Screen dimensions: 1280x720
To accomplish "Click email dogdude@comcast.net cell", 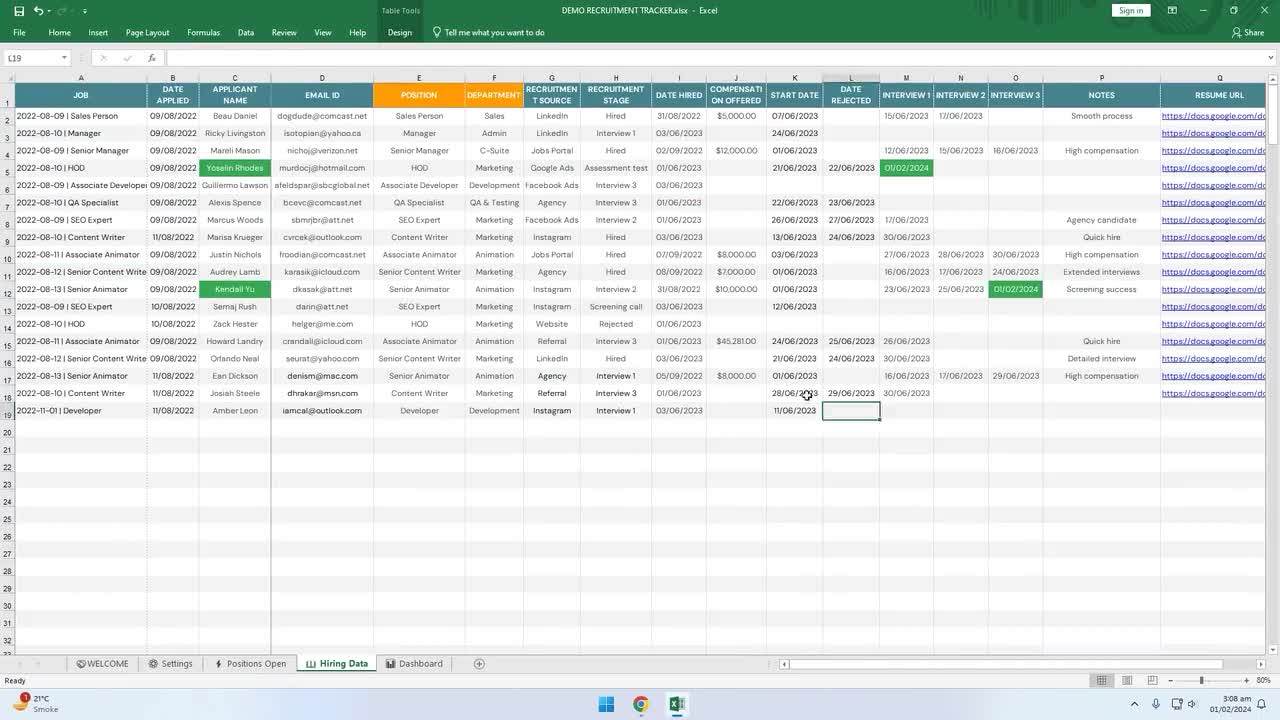I will point(322,116).
